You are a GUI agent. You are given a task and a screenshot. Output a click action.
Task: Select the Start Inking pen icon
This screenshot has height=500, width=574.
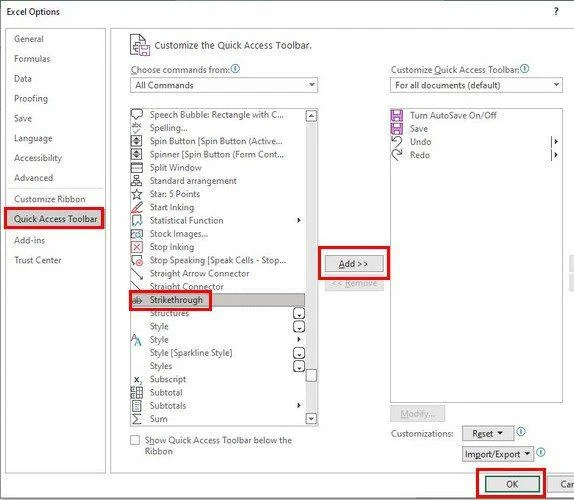coord(137,207)
